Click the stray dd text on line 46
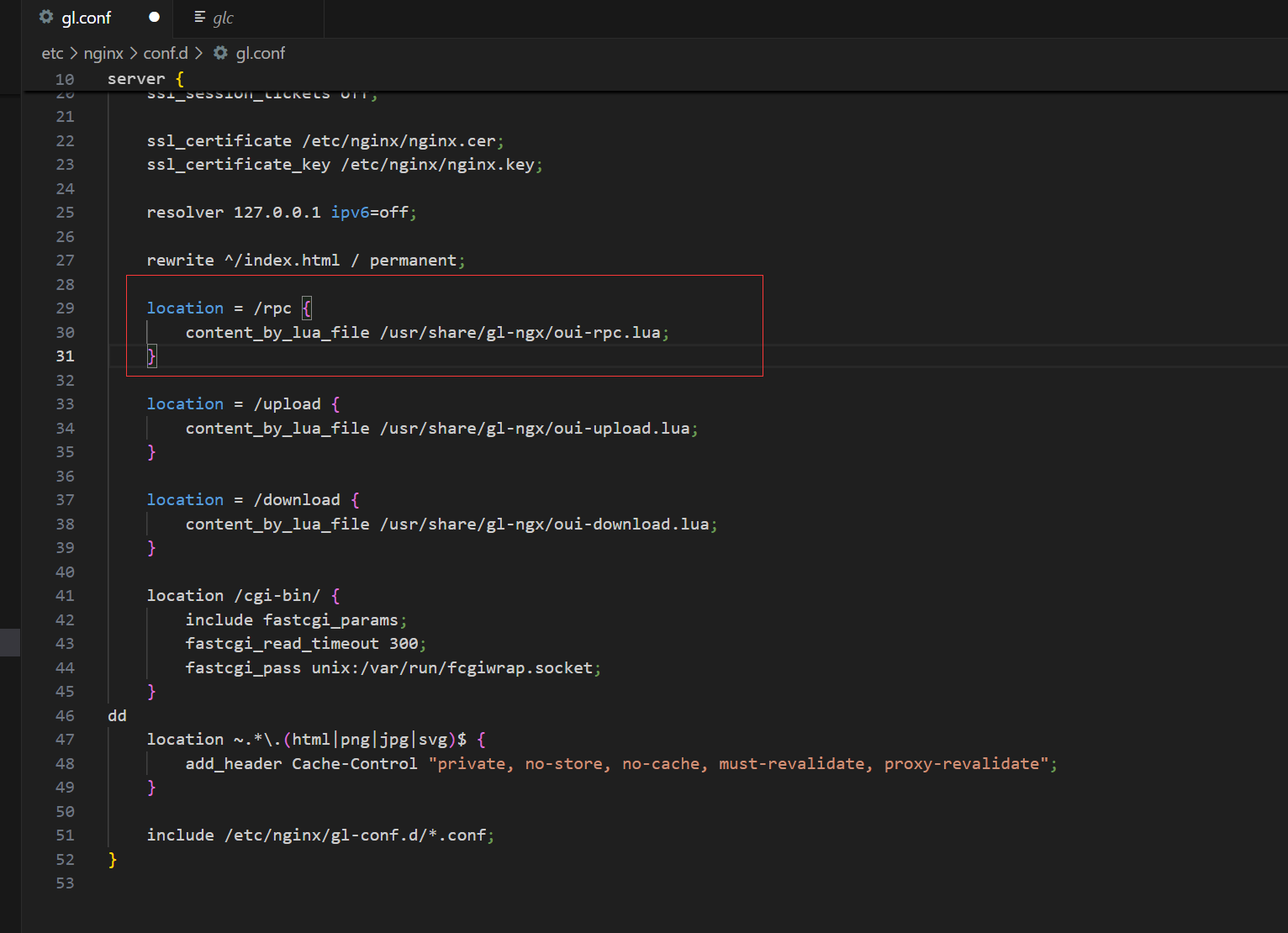Screen dimensions: 1288x933 117,716
